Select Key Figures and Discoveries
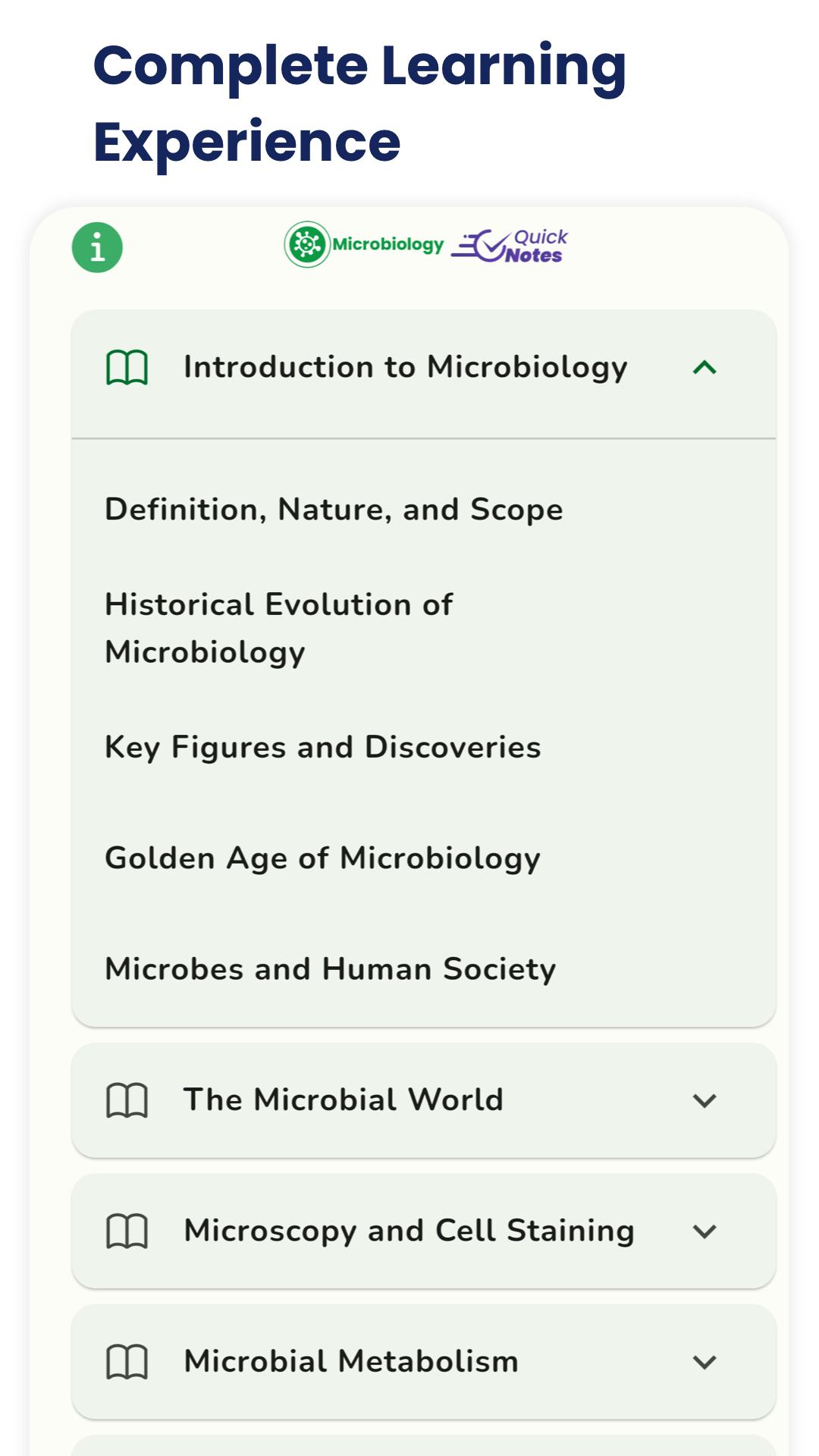819x1456 pixels. (323, 748)
